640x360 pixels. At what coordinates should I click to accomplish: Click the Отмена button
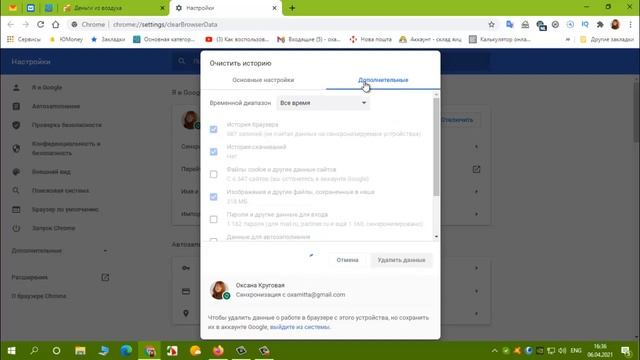pos(347,260)
